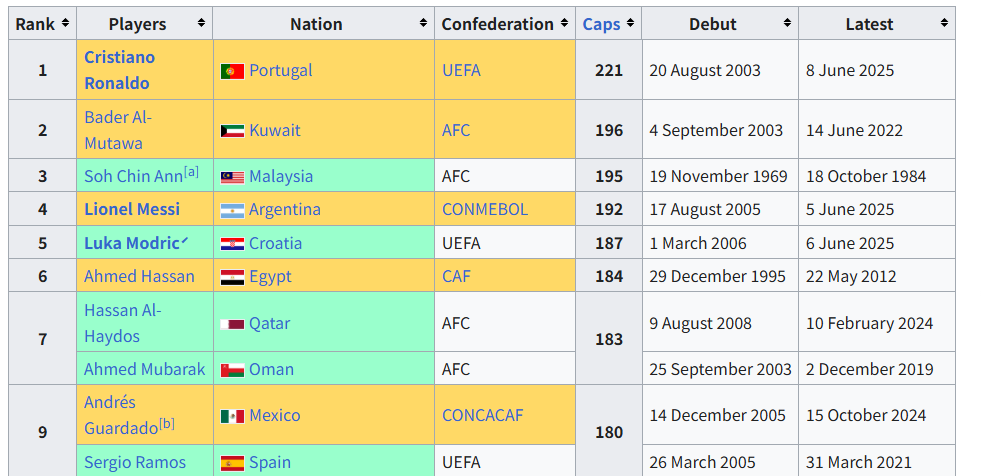Sort by Latest date arrows
Image resolution: width=981 pixels, height=476 pixels.
[944, 24]
